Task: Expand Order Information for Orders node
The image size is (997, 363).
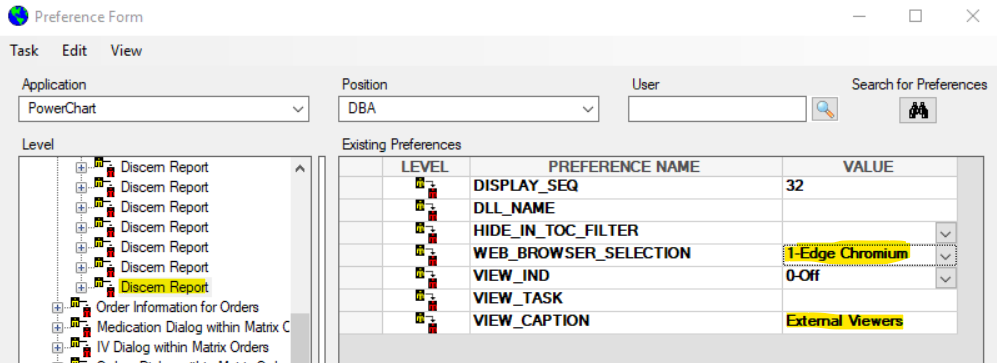Action: click(x=58, y=308)
